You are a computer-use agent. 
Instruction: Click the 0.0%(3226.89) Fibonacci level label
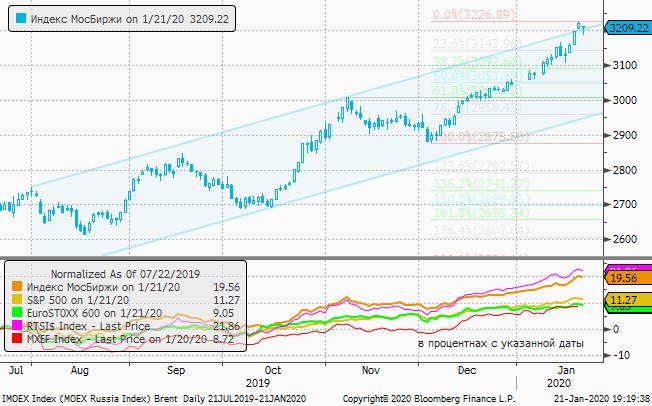pos(474,15)
